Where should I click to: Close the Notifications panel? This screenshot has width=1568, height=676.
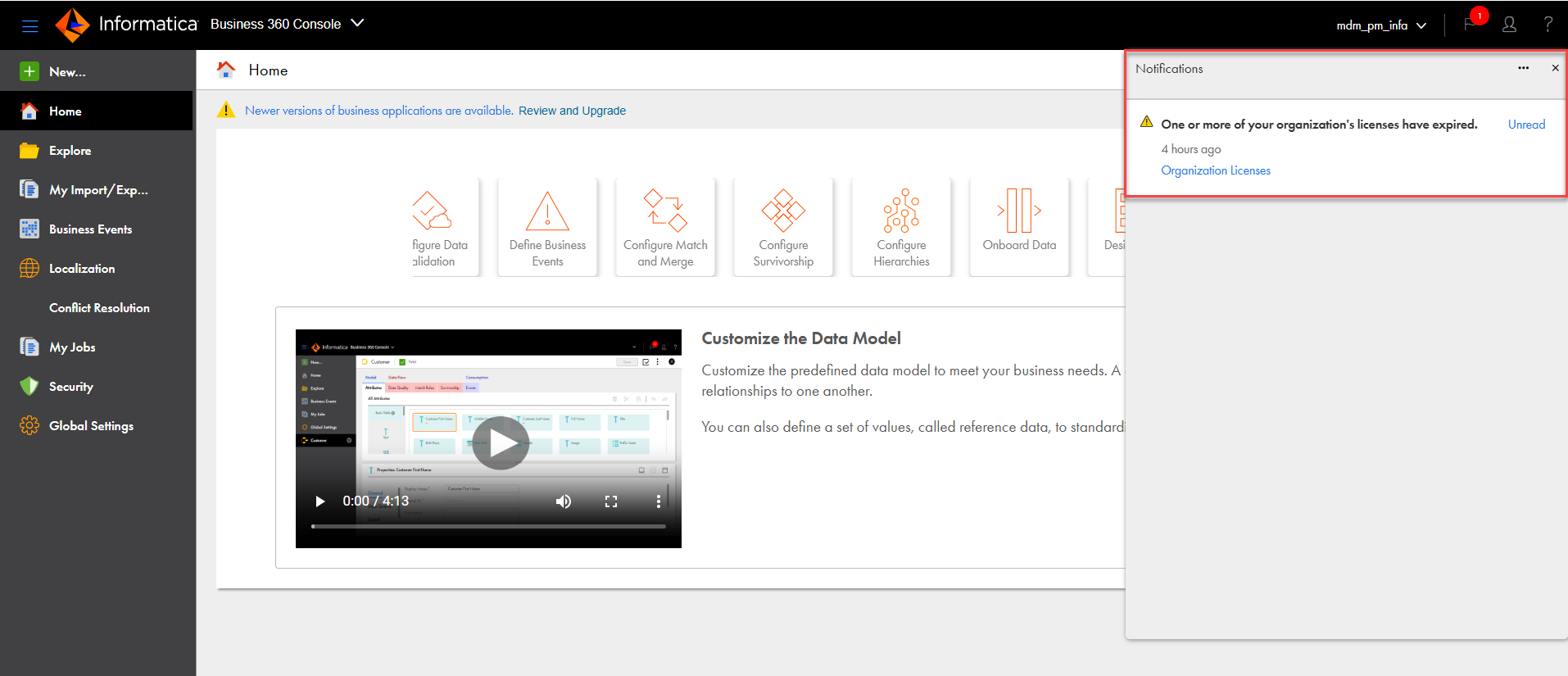pyautogui.click(x=1555, y=68)
